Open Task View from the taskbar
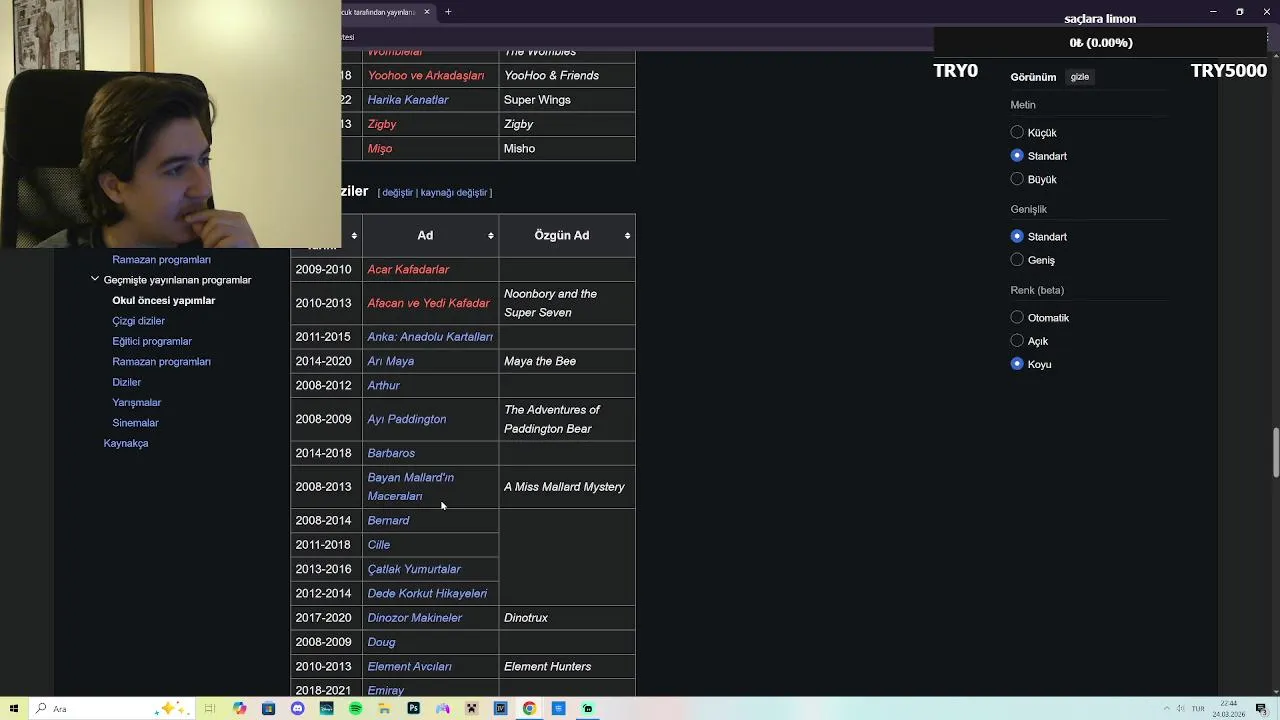 click(210, 708)
